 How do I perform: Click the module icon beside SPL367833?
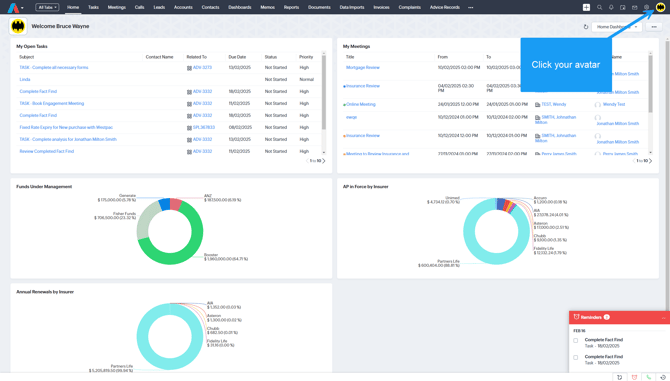[x=189, y=128]
